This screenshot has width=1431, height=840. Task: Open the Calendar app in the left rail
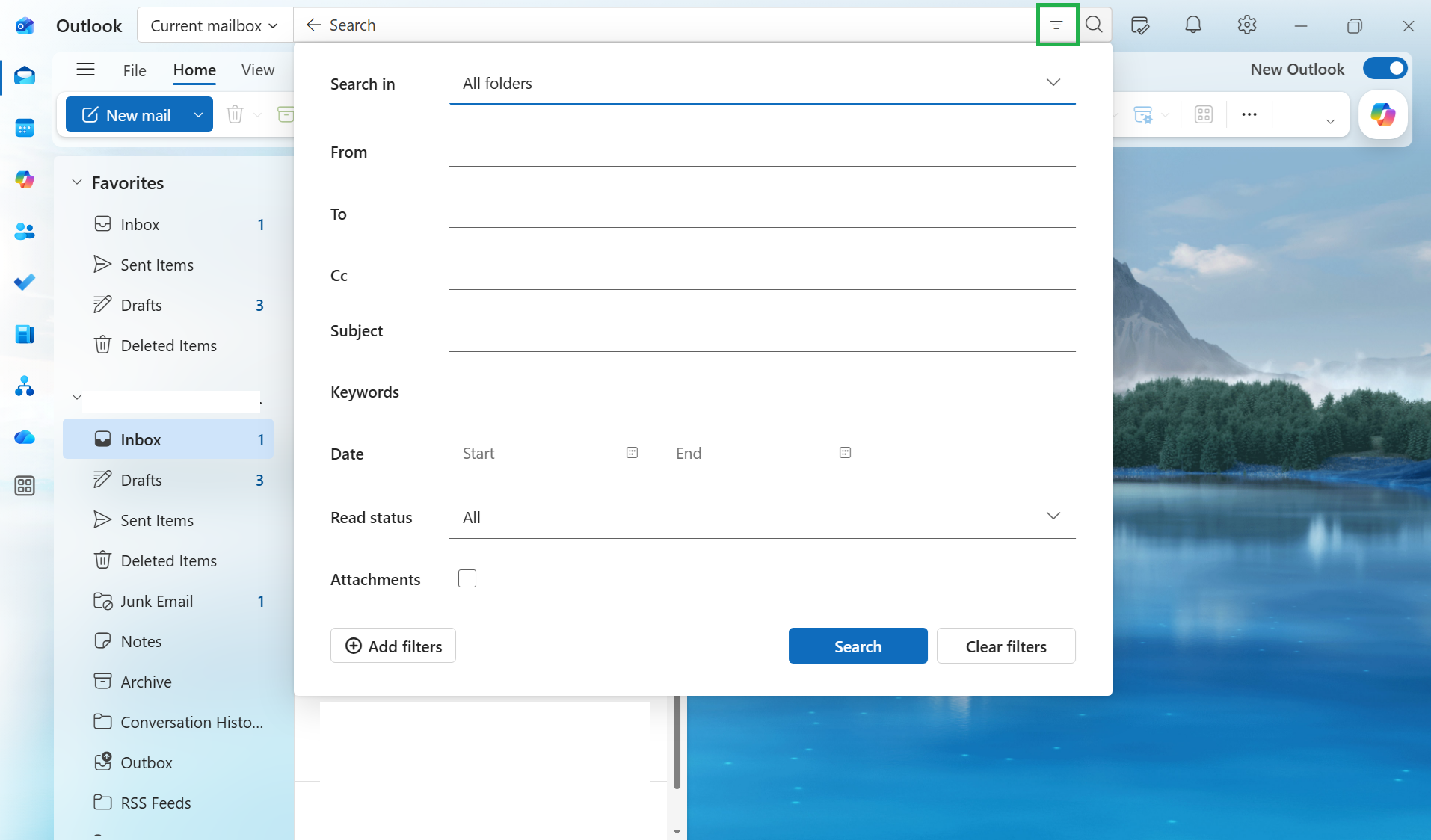25,128
